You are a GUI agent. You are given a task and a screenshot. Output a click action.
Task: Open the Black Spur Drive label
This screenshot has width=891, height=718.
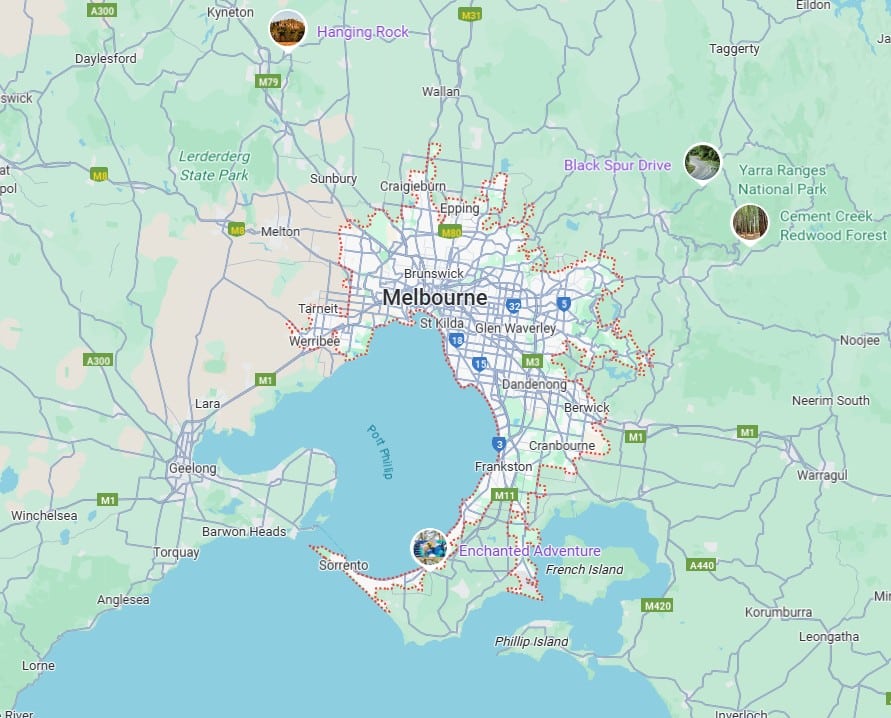point(617,165)
